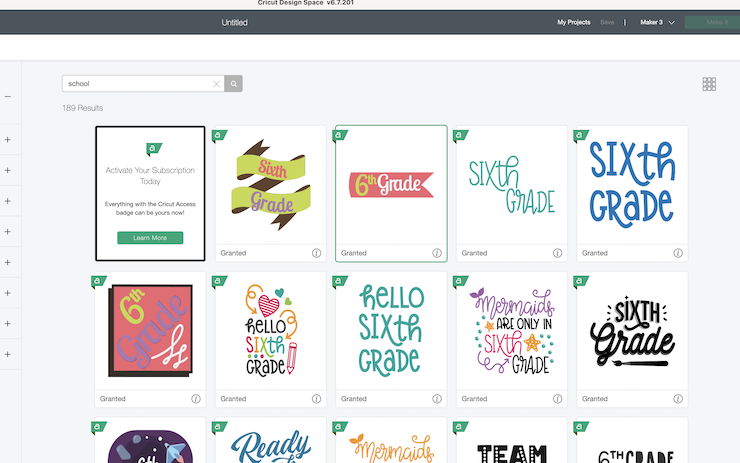Viewport: 740px width, 463px height.
Task: Click the search magnifier button
Action: point(233,84)
